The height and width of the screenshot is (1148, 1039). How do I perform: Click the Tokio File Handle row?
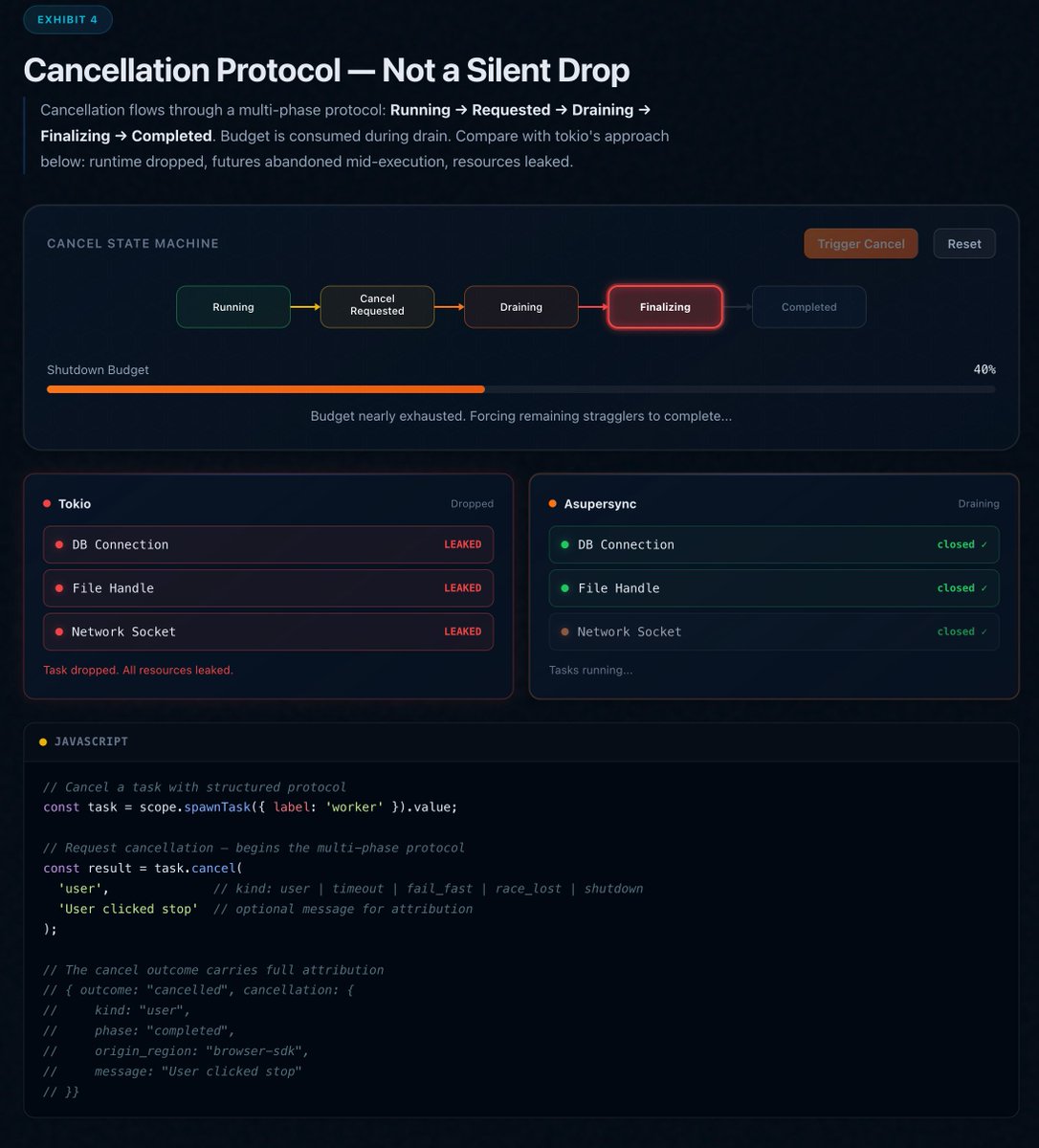click(x=269, y=588)
